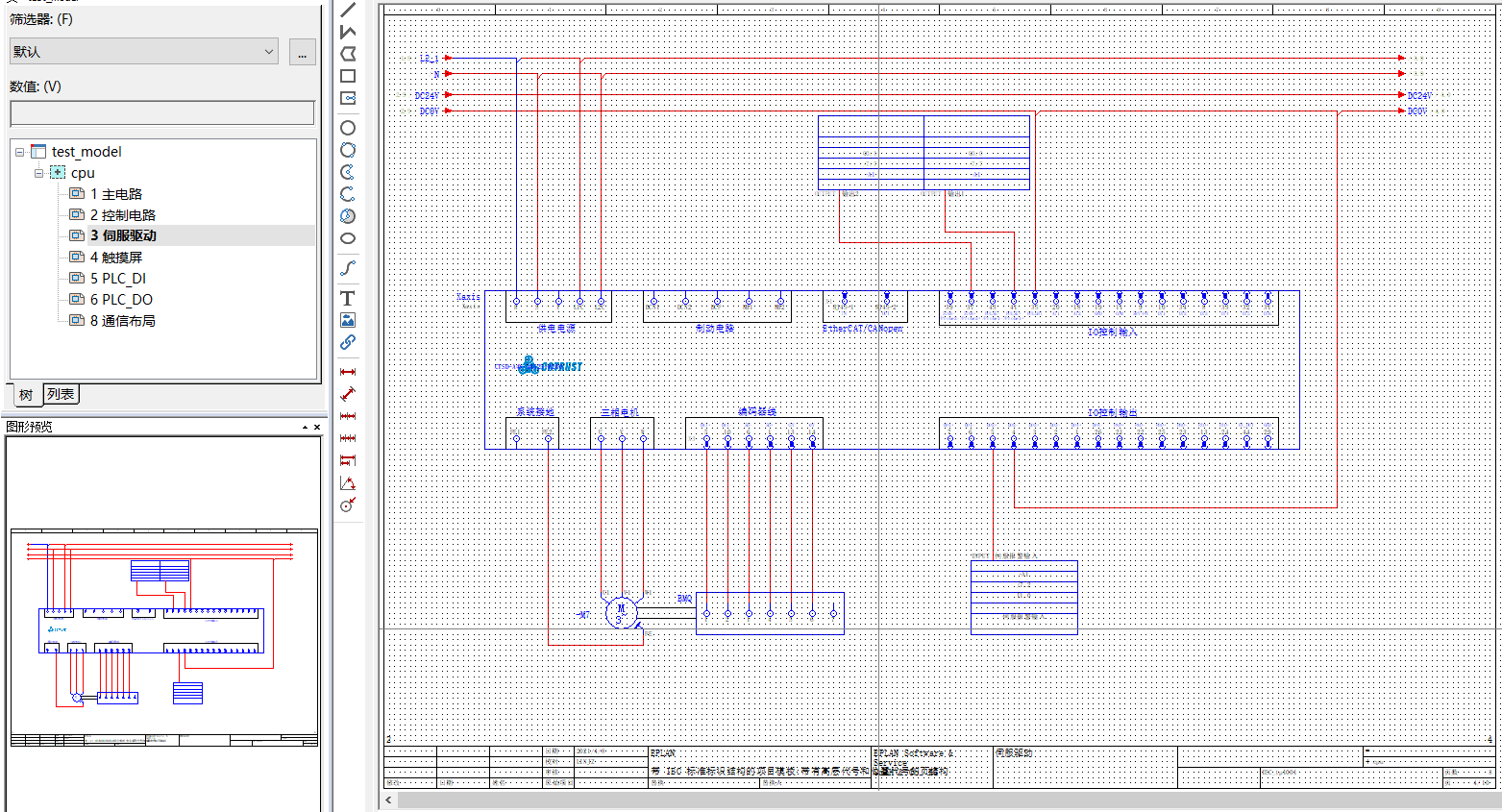Select the Text insertion tool

(348, 298)
